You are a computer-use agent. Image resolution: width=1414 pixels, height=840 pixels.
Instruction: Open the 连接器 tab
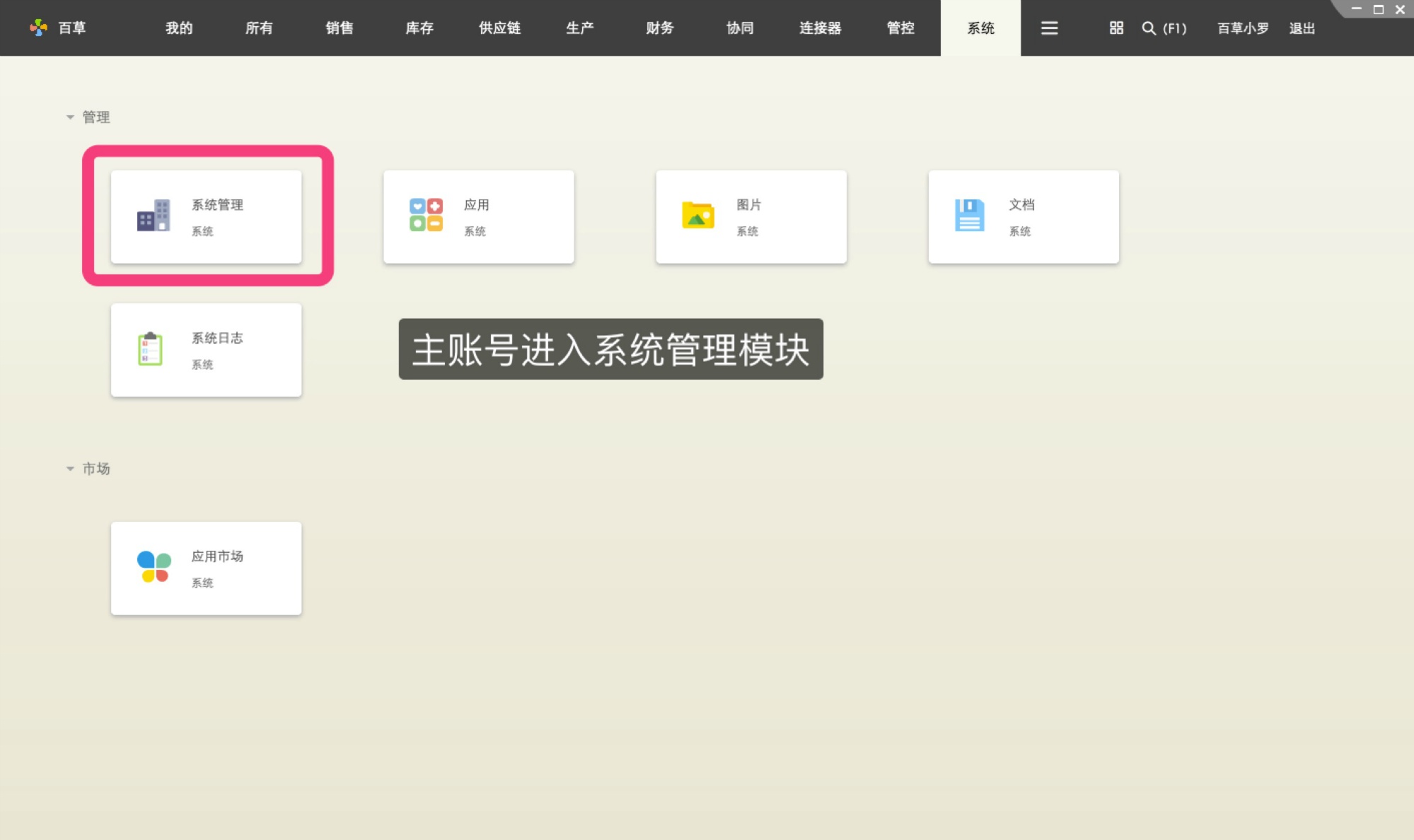point(821,28)
